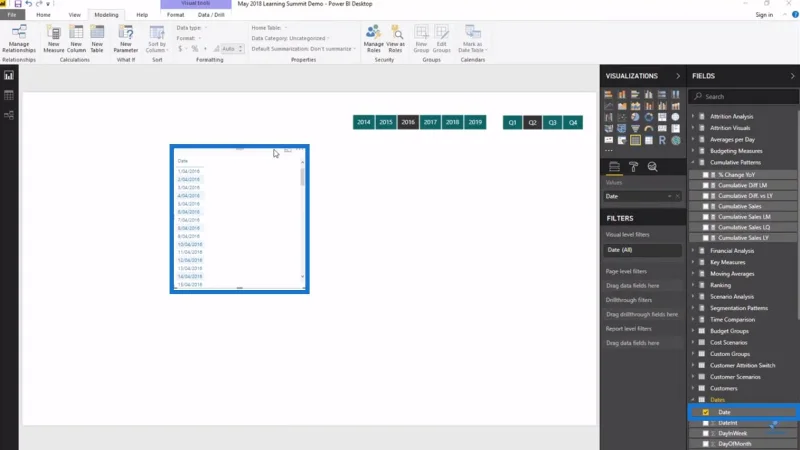Select 2019 year slicer button
Viewport: 800px width, 450px height.
(x=476, y=122)
